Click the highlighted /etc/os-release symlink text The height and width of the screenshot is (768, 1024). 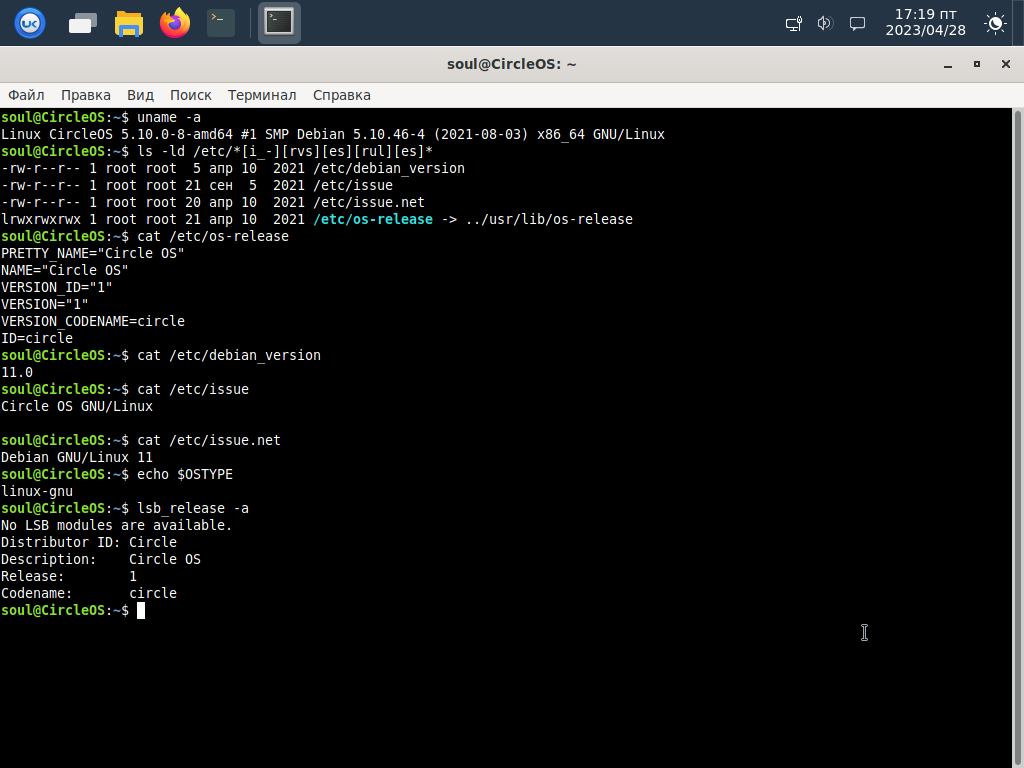pos(373,219)
